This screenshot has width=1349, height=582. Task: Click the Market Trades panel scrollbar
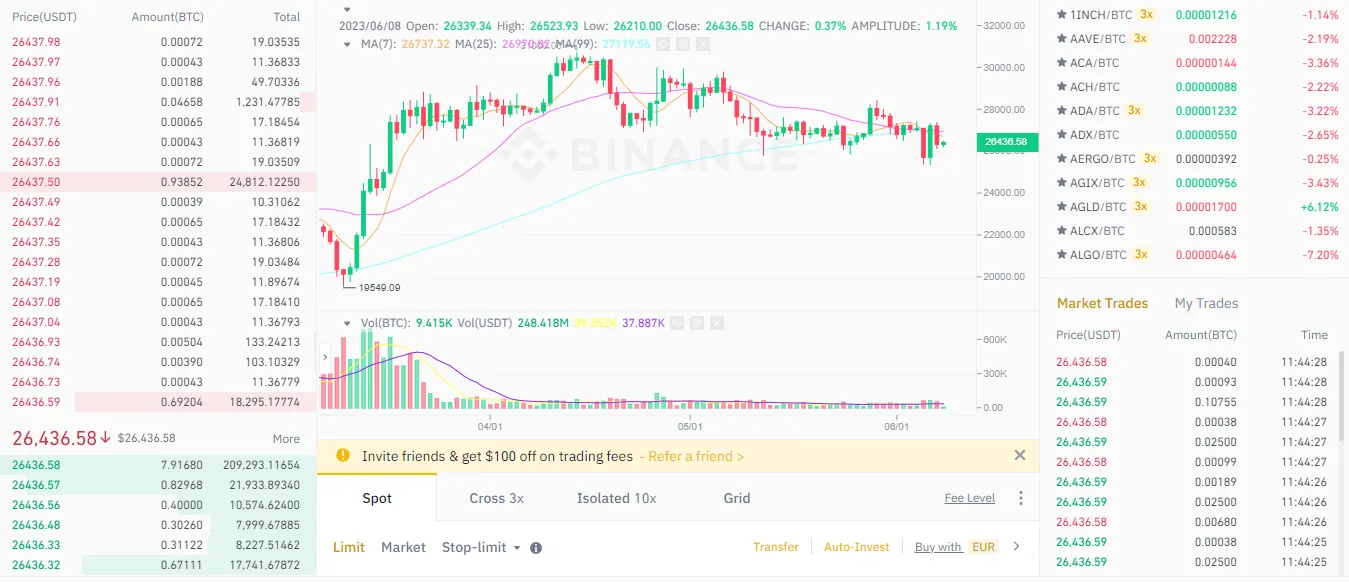tap(1342, 395)
